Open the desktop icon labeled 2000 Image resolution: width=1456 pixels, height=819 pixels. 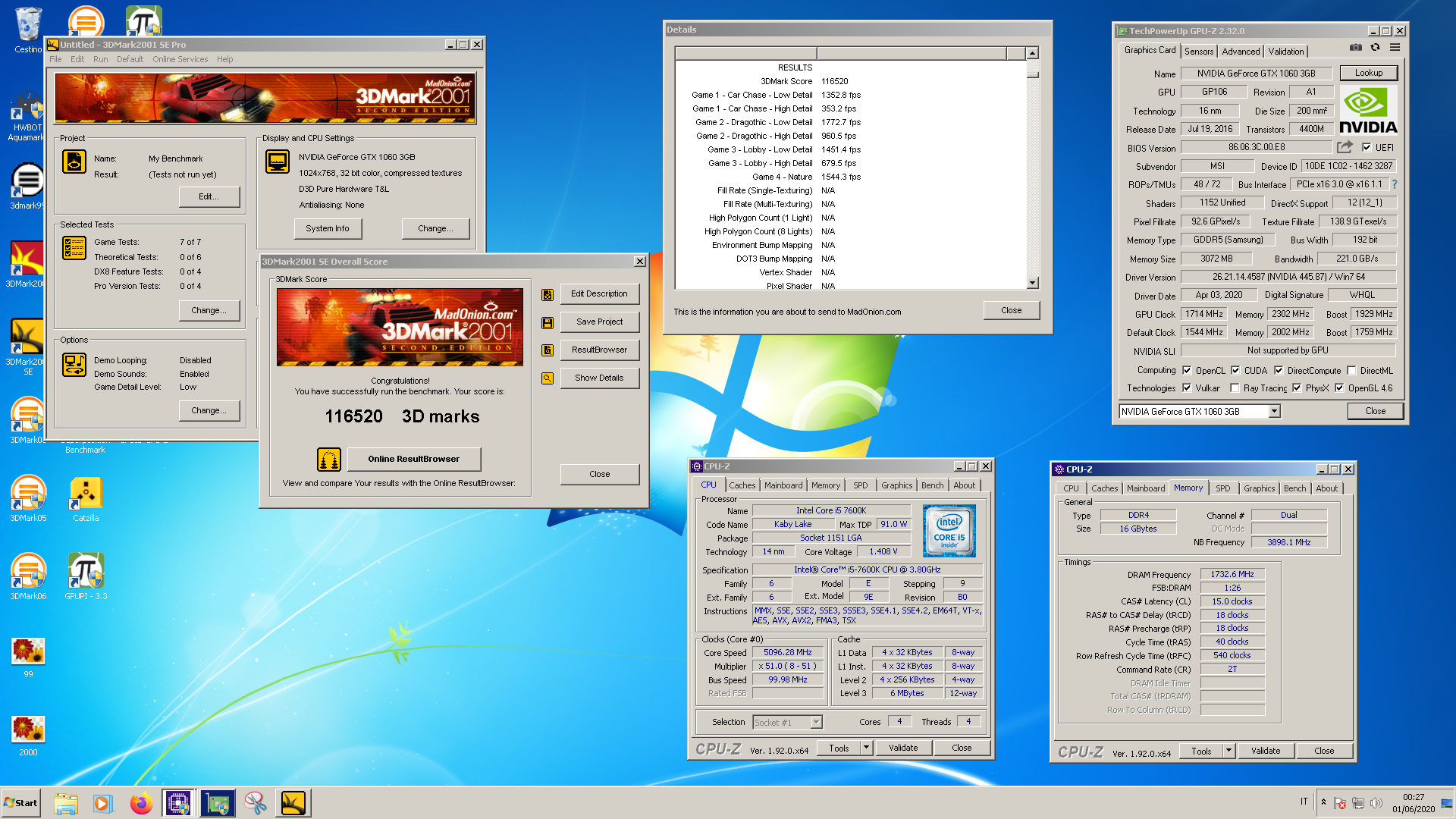28,735
